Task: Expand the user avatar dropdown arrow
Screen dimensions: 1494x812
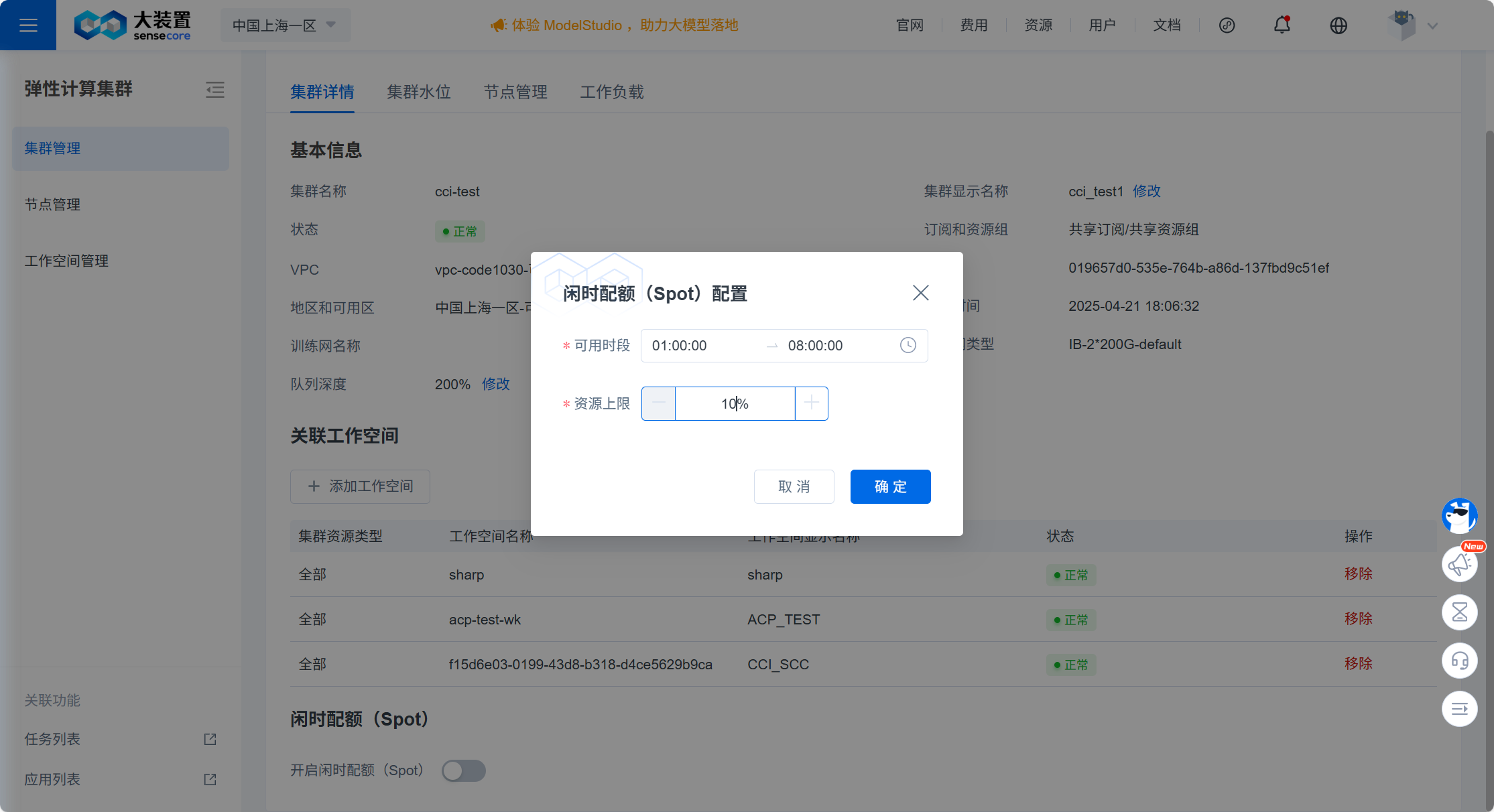Action: 1432,26
